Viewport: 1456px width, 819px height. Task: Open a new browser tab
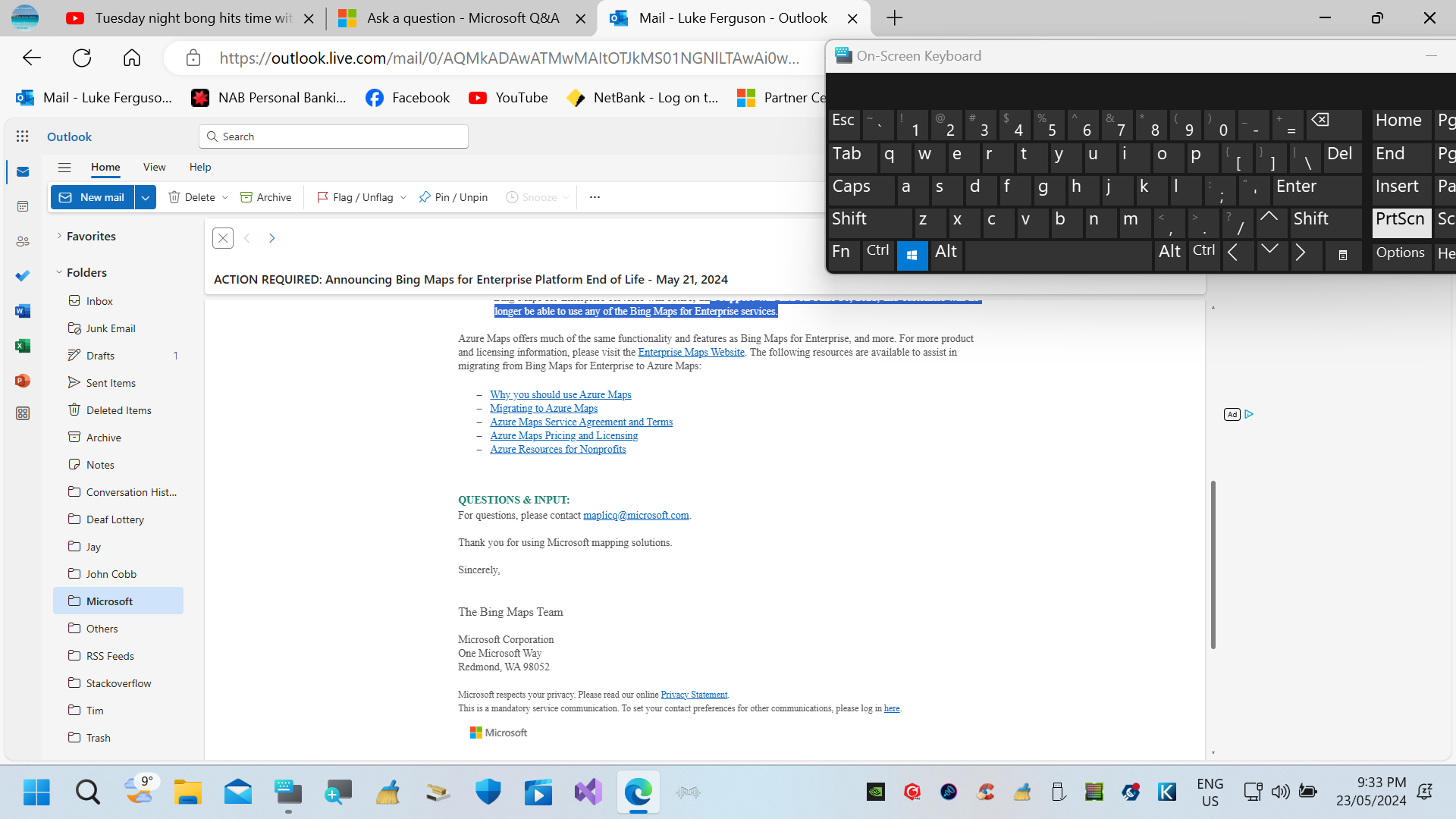[x=895, y=18]
